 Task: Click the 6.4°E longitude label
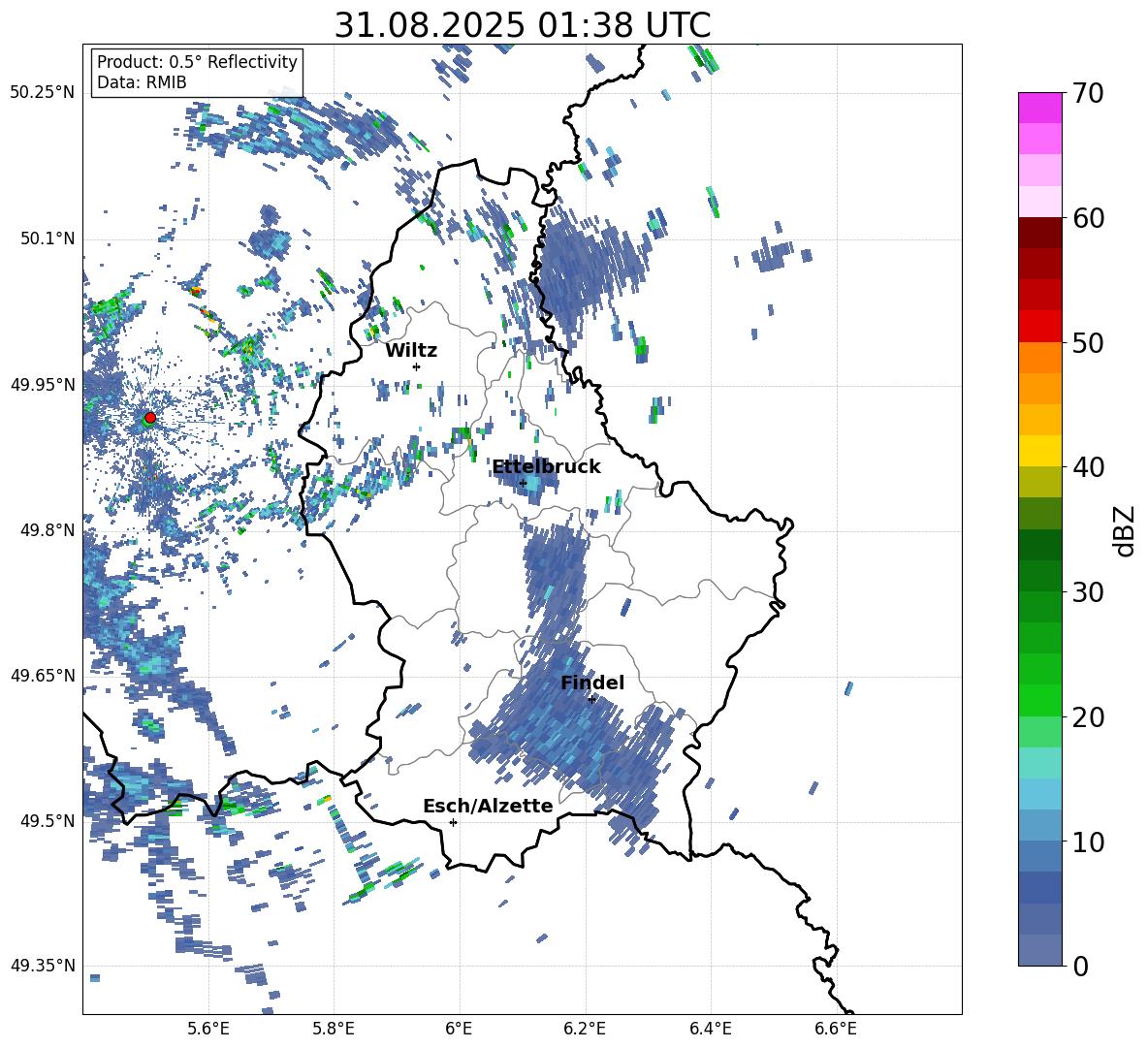(x=711, y=1029)
